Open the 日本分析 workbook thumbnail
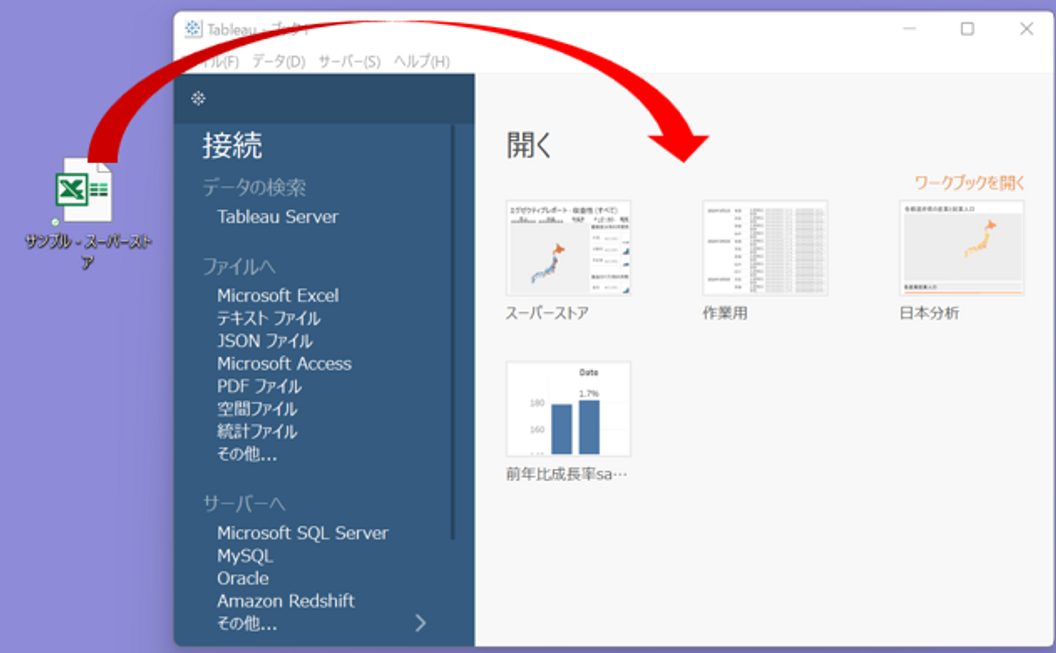Screen dimensions: 1056x653 coord(962,248)
